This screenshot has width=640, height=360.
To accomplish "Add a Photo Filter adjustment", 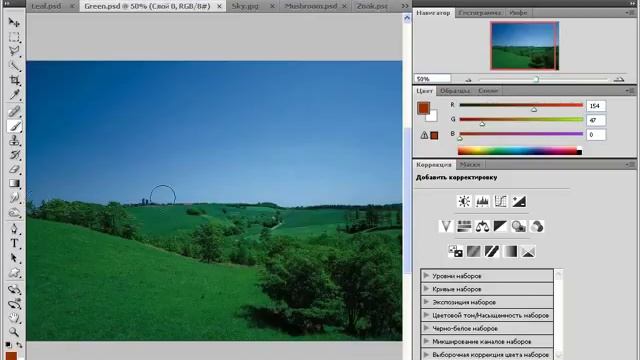I will tap(518, 226).
